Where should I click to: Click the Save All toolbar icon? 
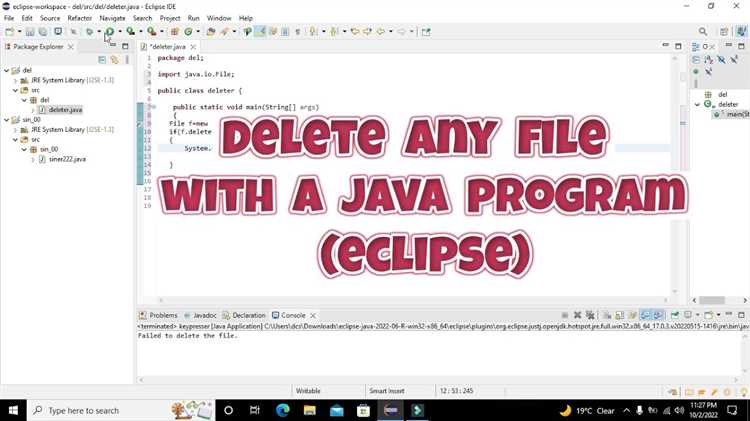click(x=43, y=32)
